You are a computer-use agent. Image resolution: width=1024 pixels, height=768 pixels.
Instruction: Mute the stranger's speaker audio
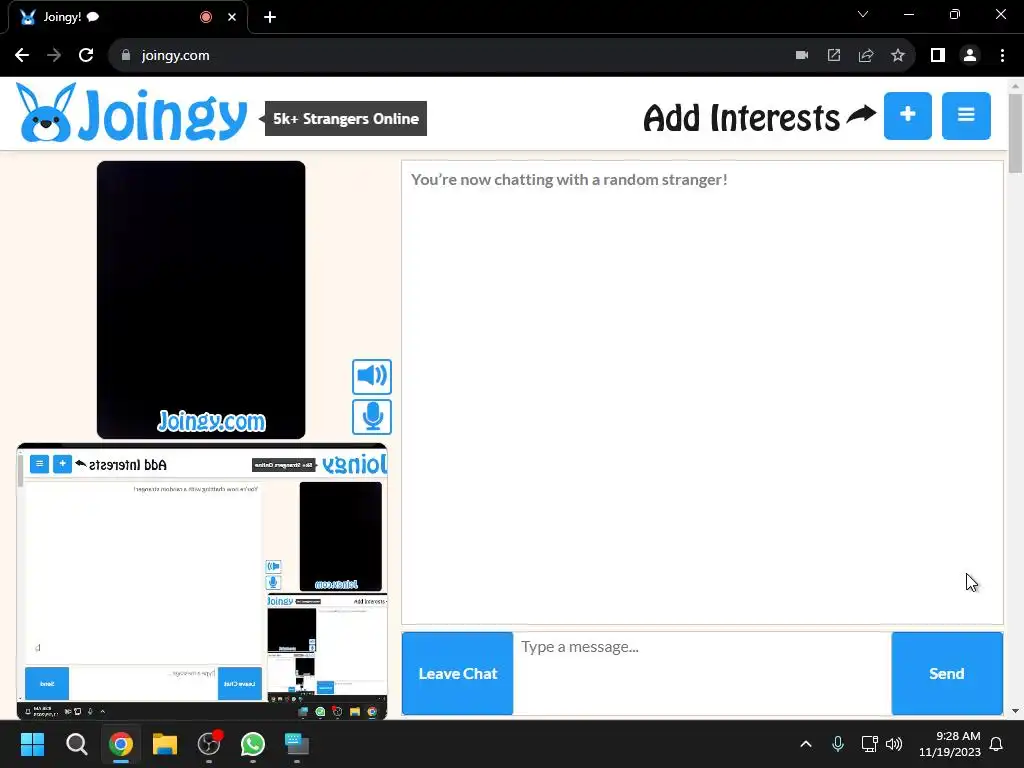(x=372, y=376)
